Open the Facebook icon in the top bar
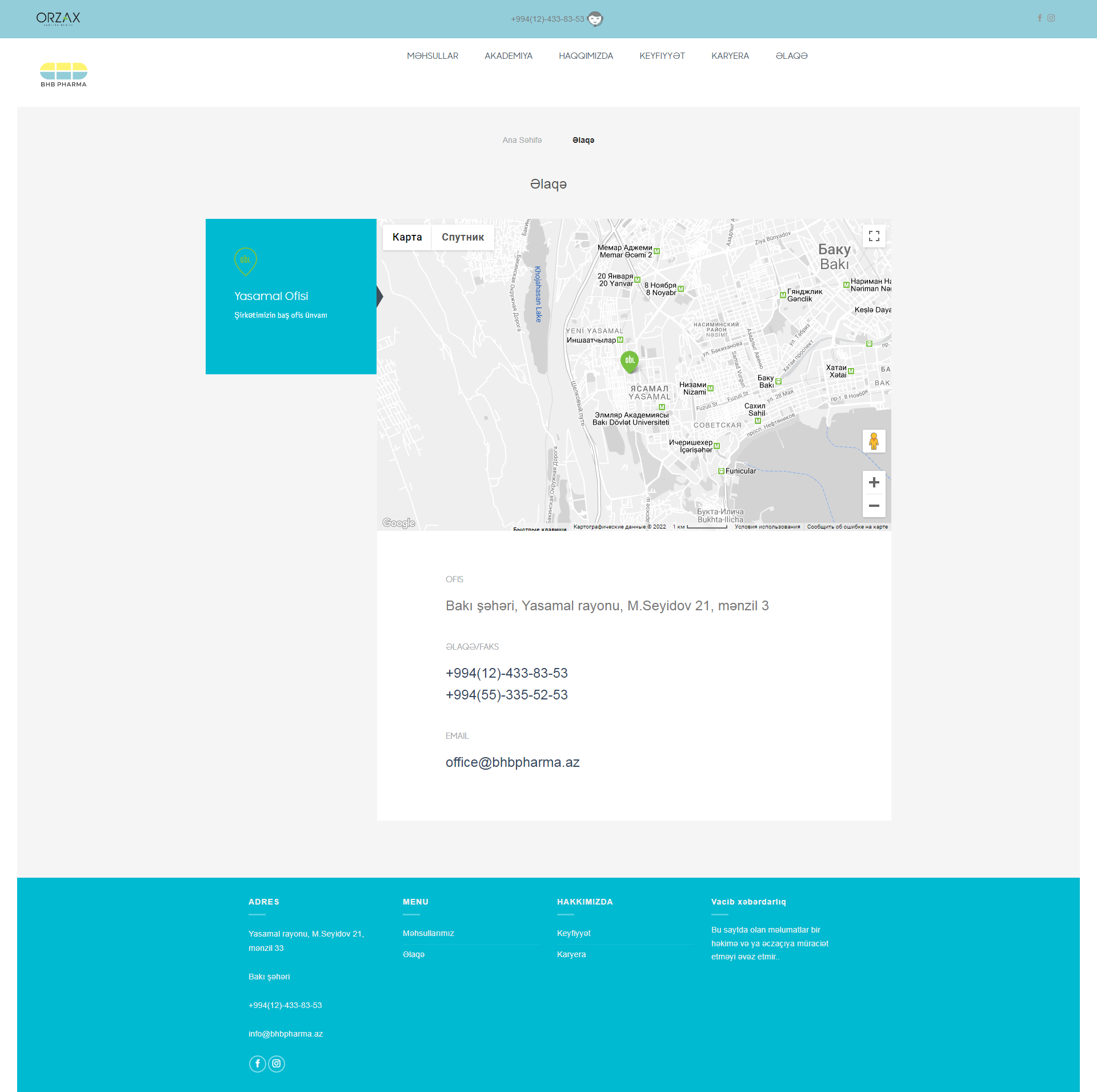Viewport: 1097px width, 1092px height. (1040, 18)
